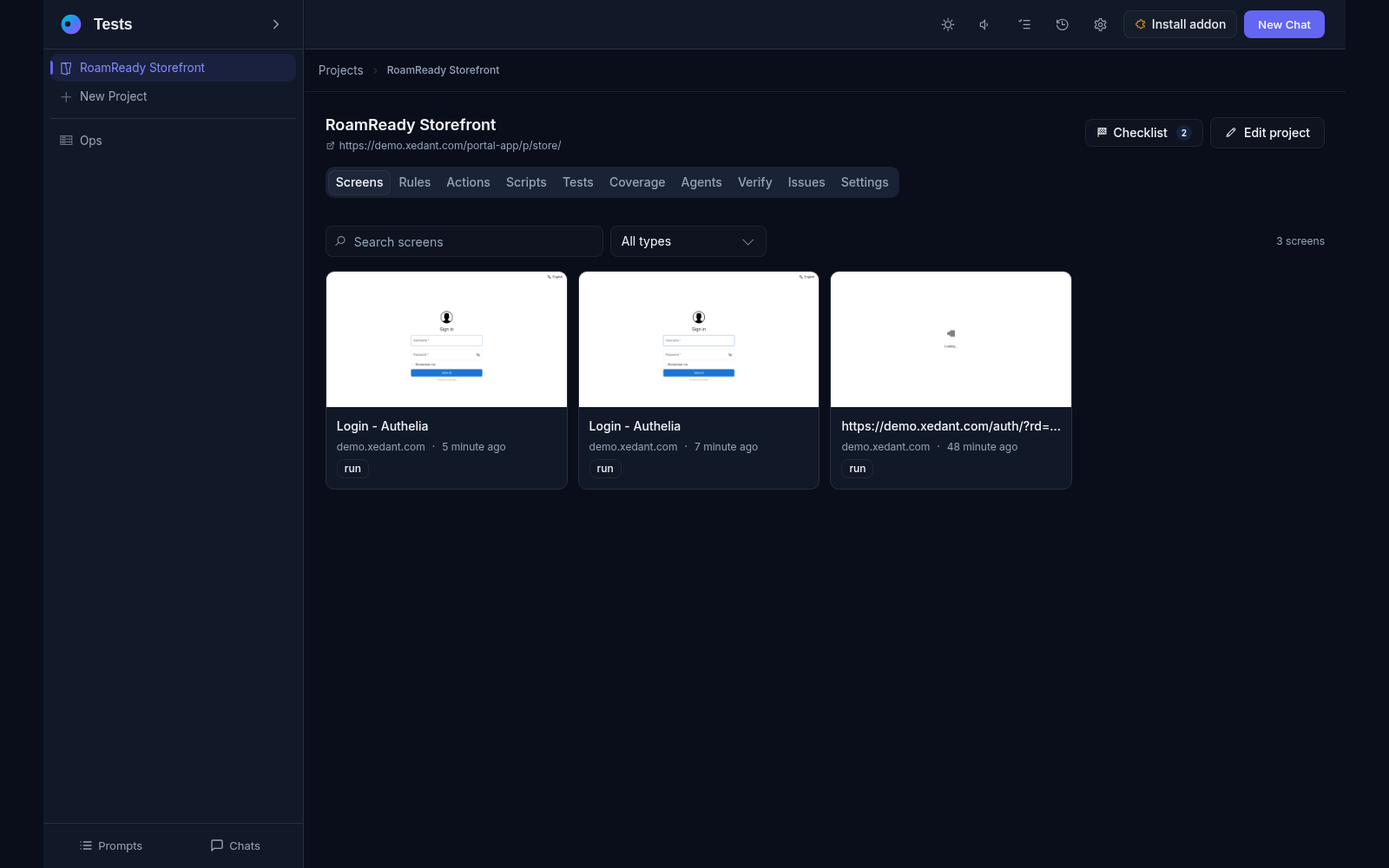
Task: Switch to the Issues tab
Action: click(x=806, y=182)
